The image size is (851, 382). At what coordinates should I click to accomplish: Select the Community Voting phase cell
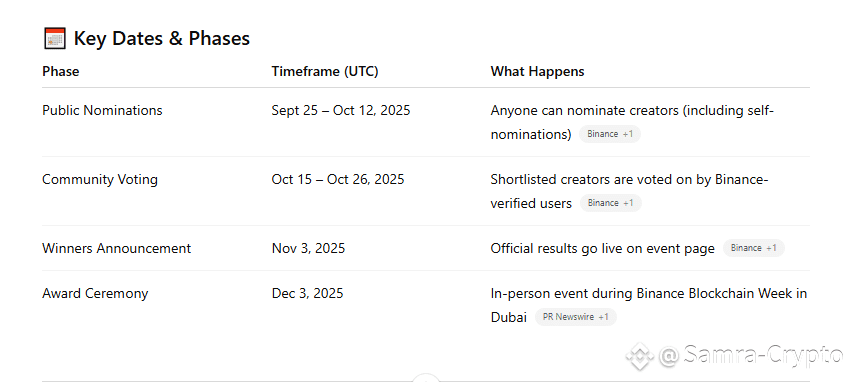pyautogui.click(x=100, y=179)
